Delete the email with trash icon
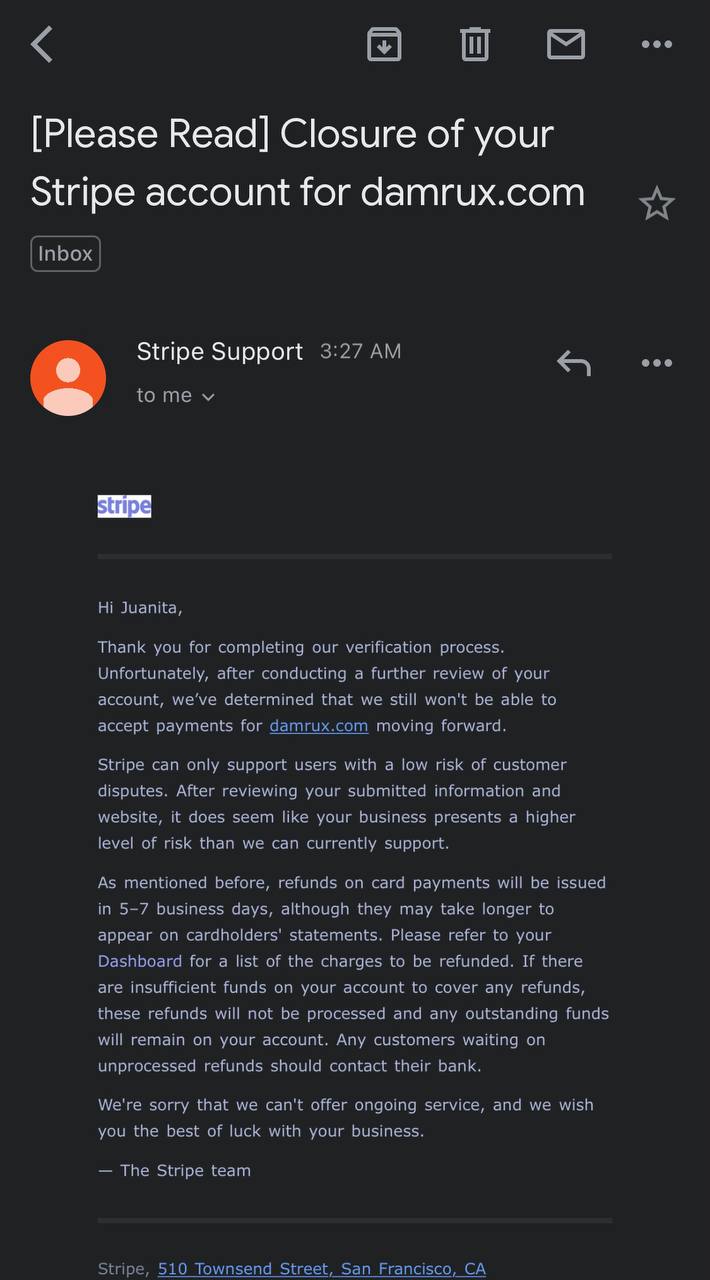 coord(474,44)
